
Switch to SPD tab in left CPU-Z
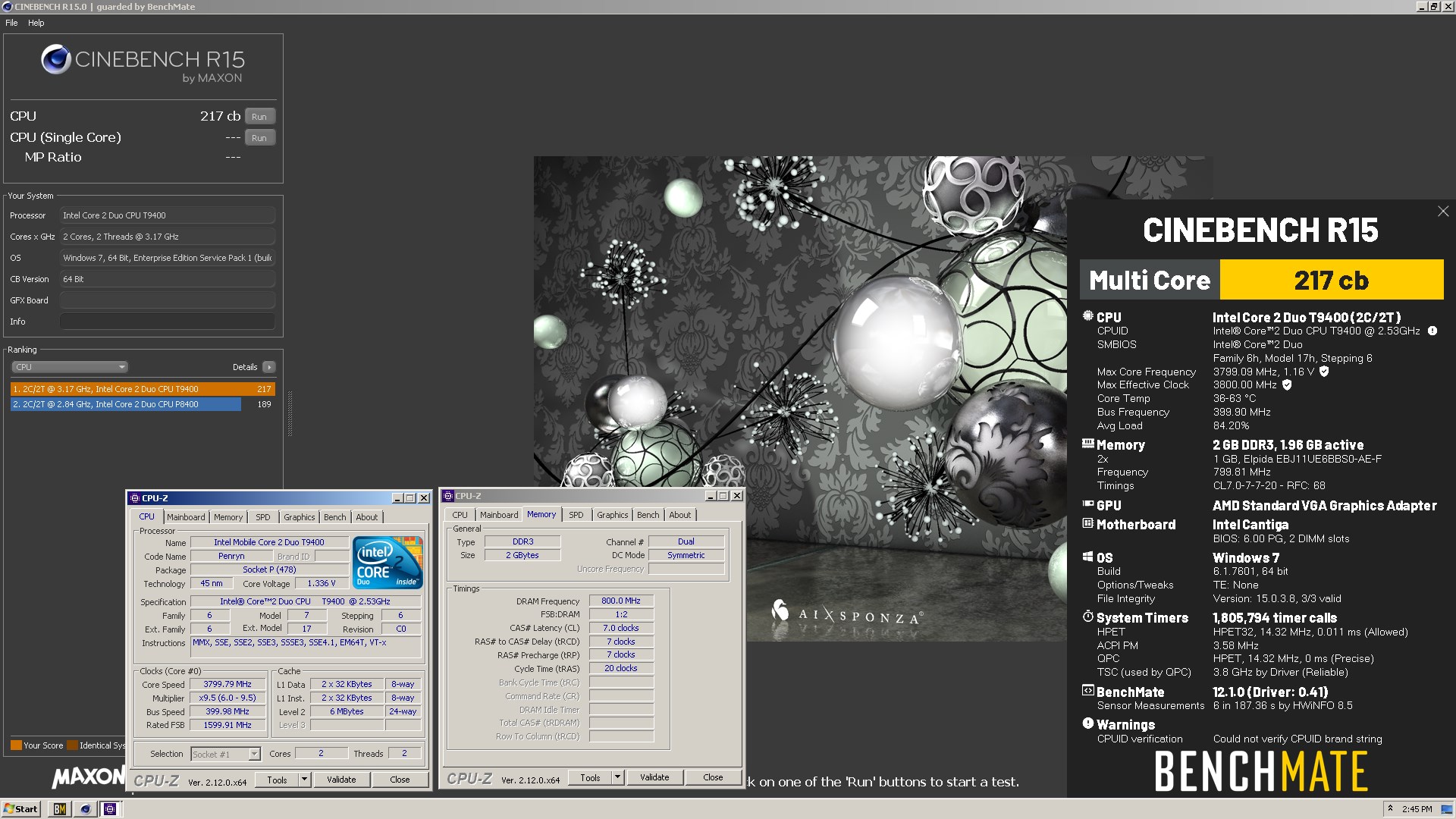(x=263, y=517)
